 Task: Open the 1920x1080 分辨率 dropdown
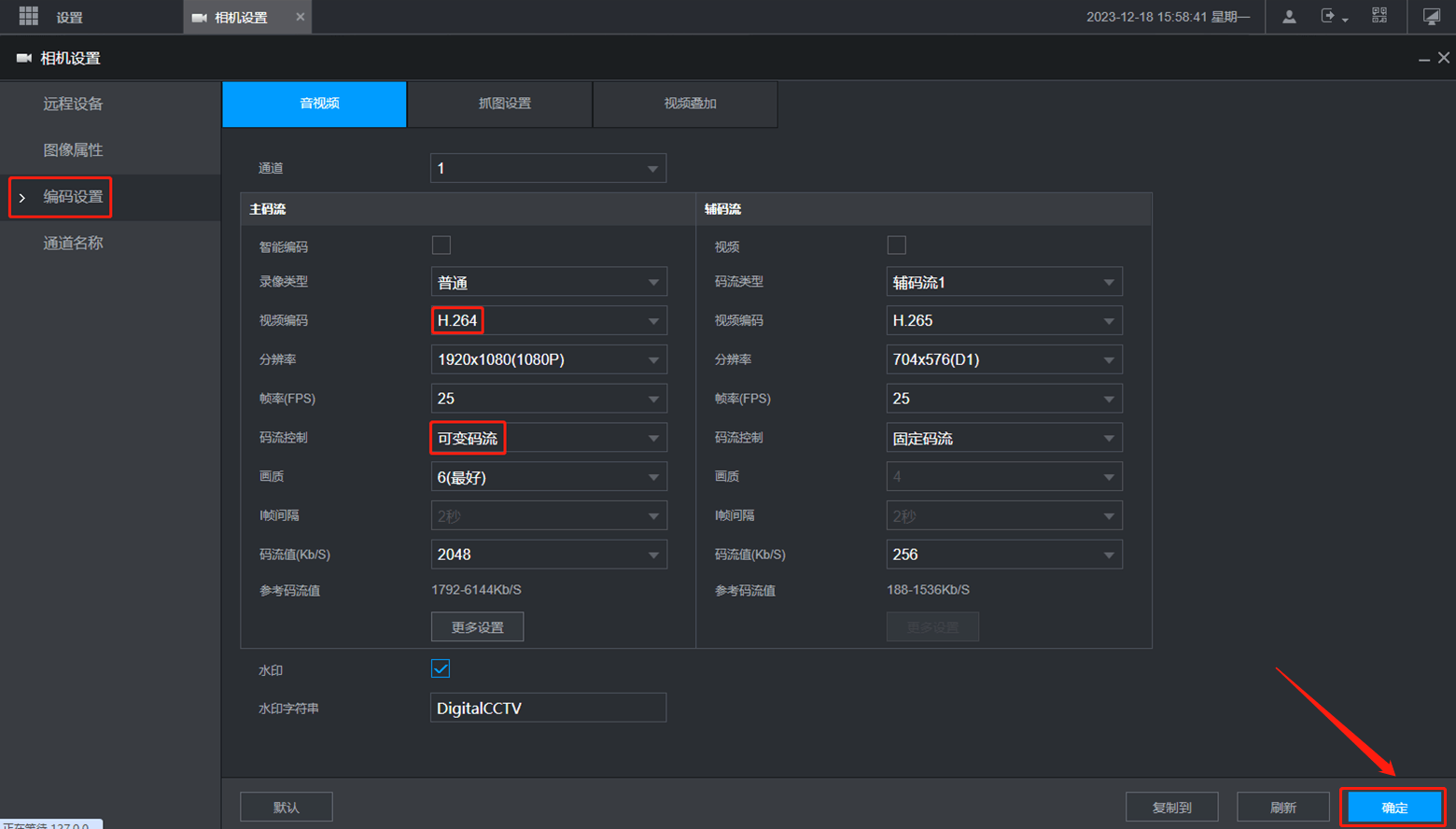pos(548,360)
